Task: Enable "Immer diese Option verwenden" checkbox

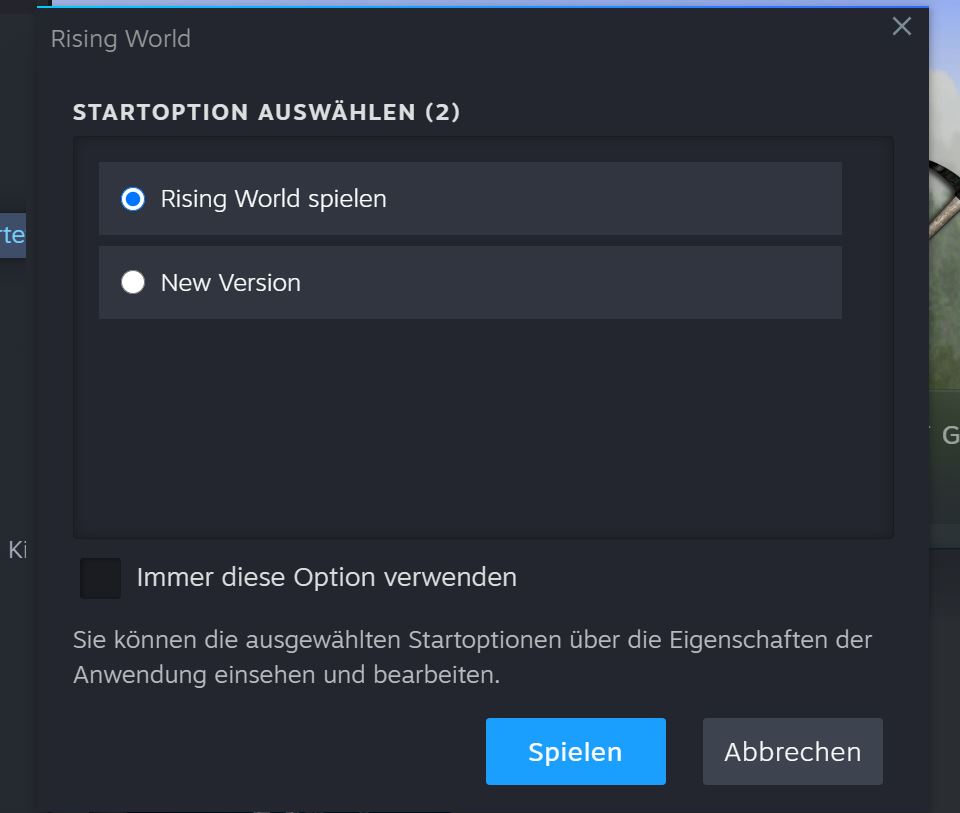Action: pyautogui.click(x=100, y=578)
